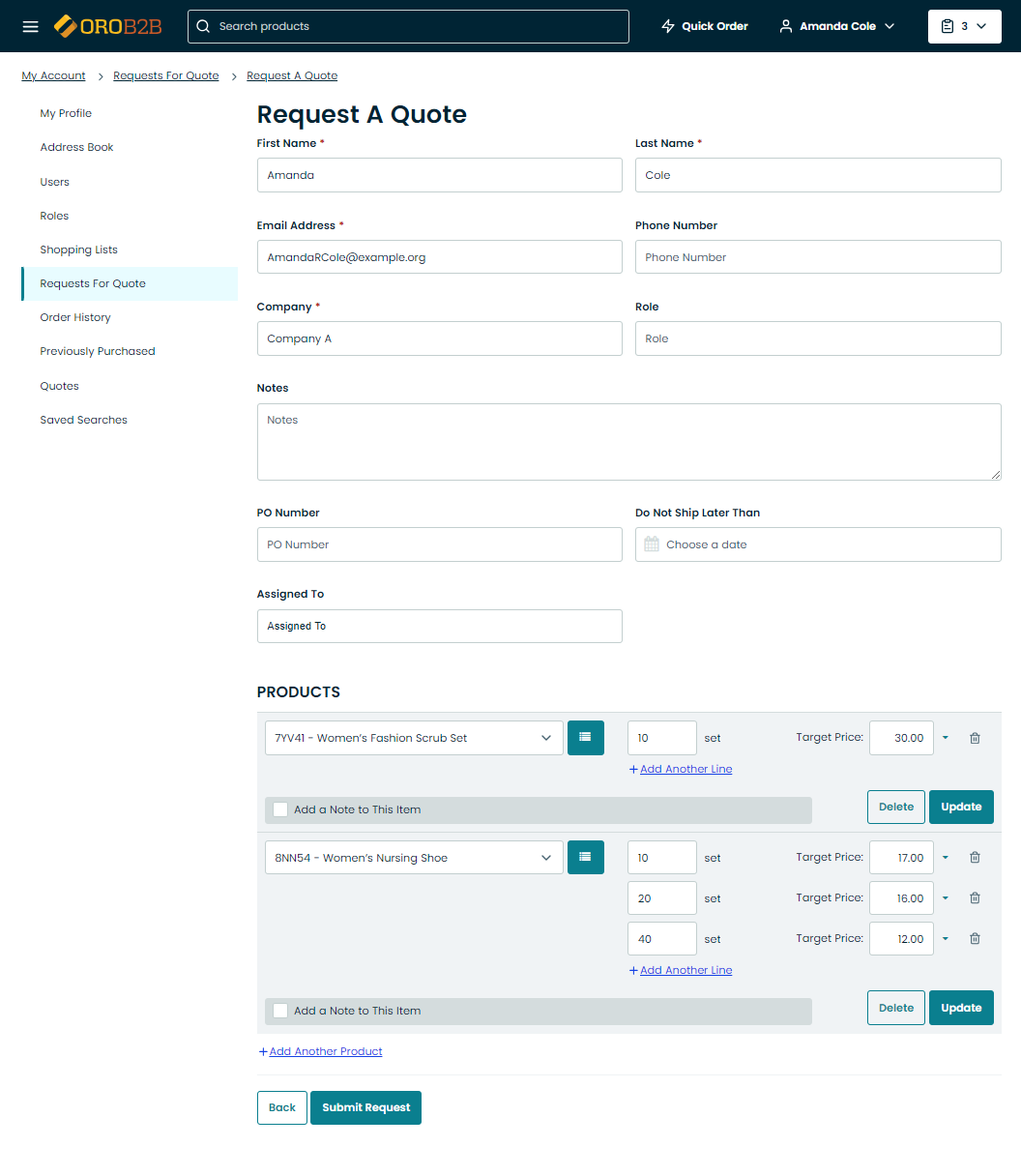This screenshot has height=1176, width=1021.
Task: Open currency dropdown next to 17.00 target price
Action: pos(946,858)
